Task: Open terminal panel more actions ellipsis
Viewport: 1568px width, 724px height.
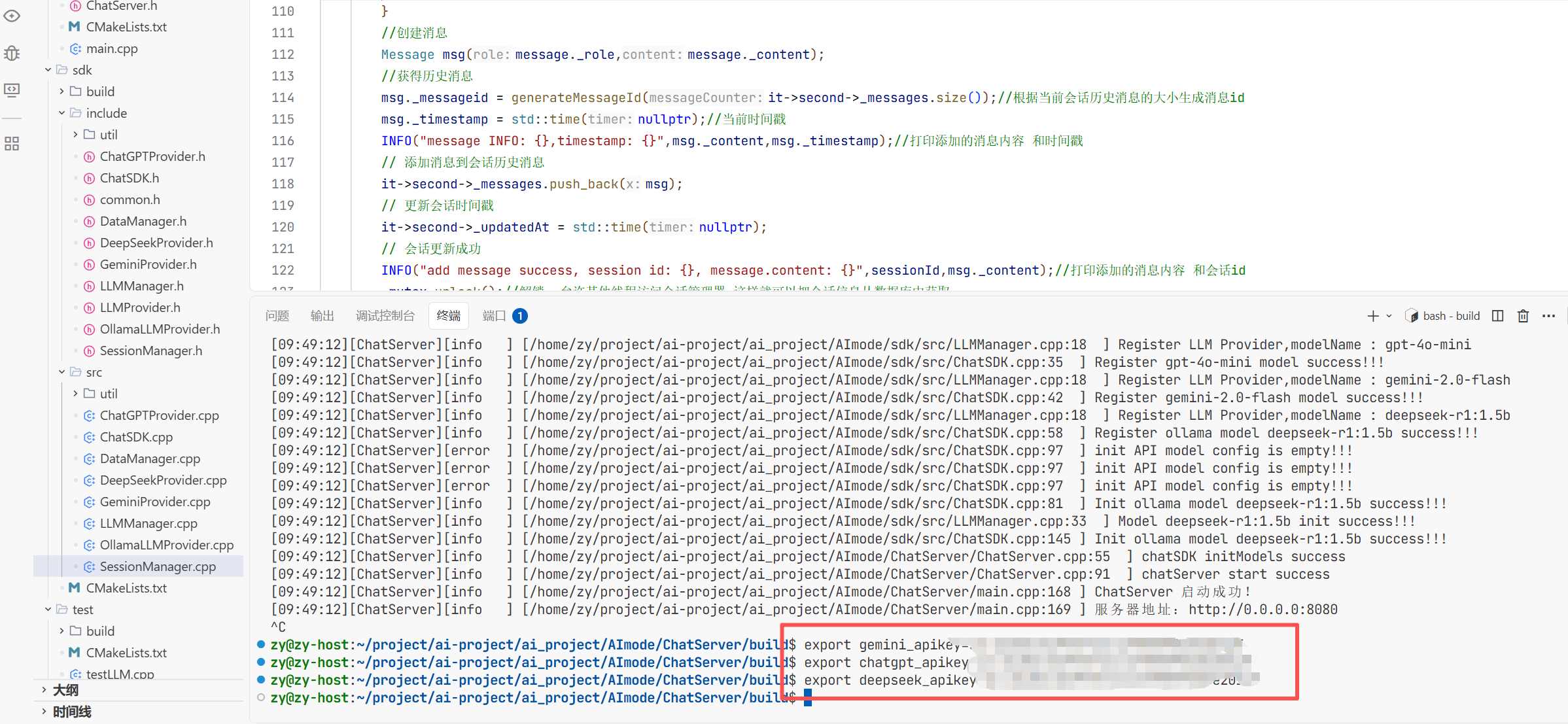Action: tap(1548, 317)
